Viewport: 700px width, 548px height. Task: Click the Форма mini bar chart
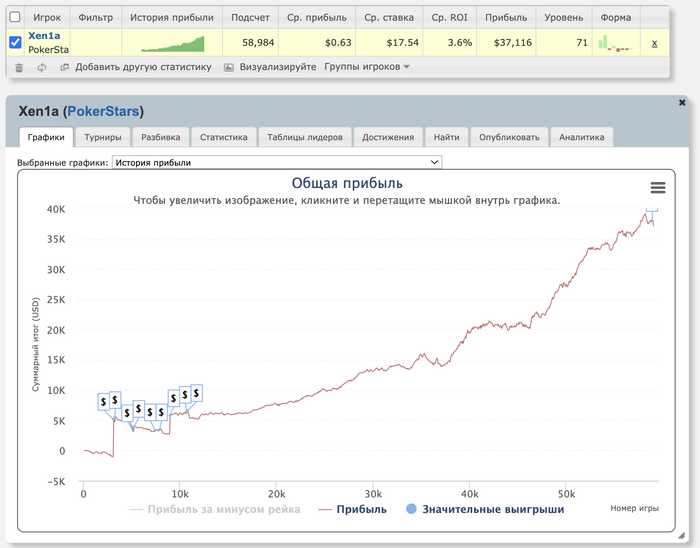click(616, 43)
